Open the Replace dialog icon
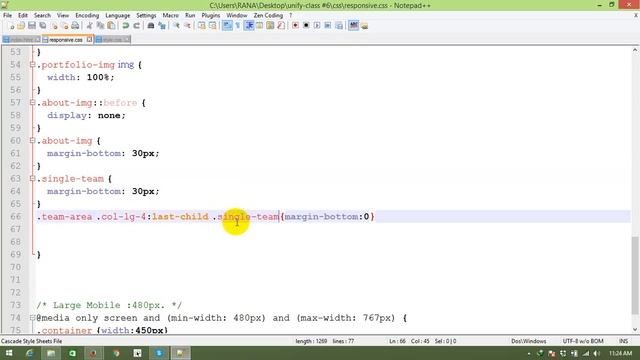Viewport: 640px width, 360px height. [162, 26]
